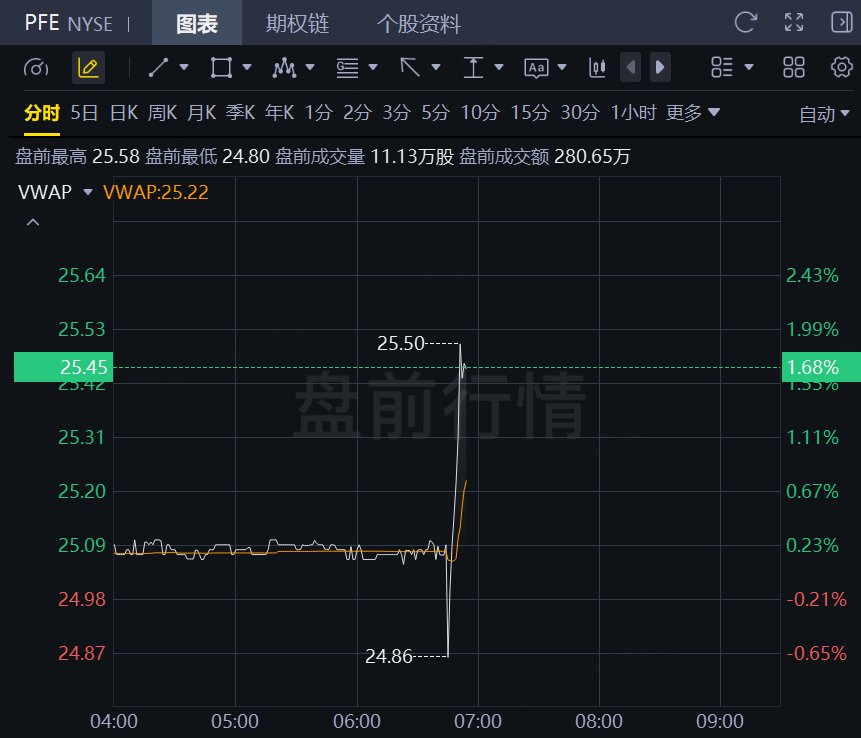Image resolution: width=861 pixels, height=738 pixels.
Task: Select the 分时 timeframe
Action: click(42, 113)
